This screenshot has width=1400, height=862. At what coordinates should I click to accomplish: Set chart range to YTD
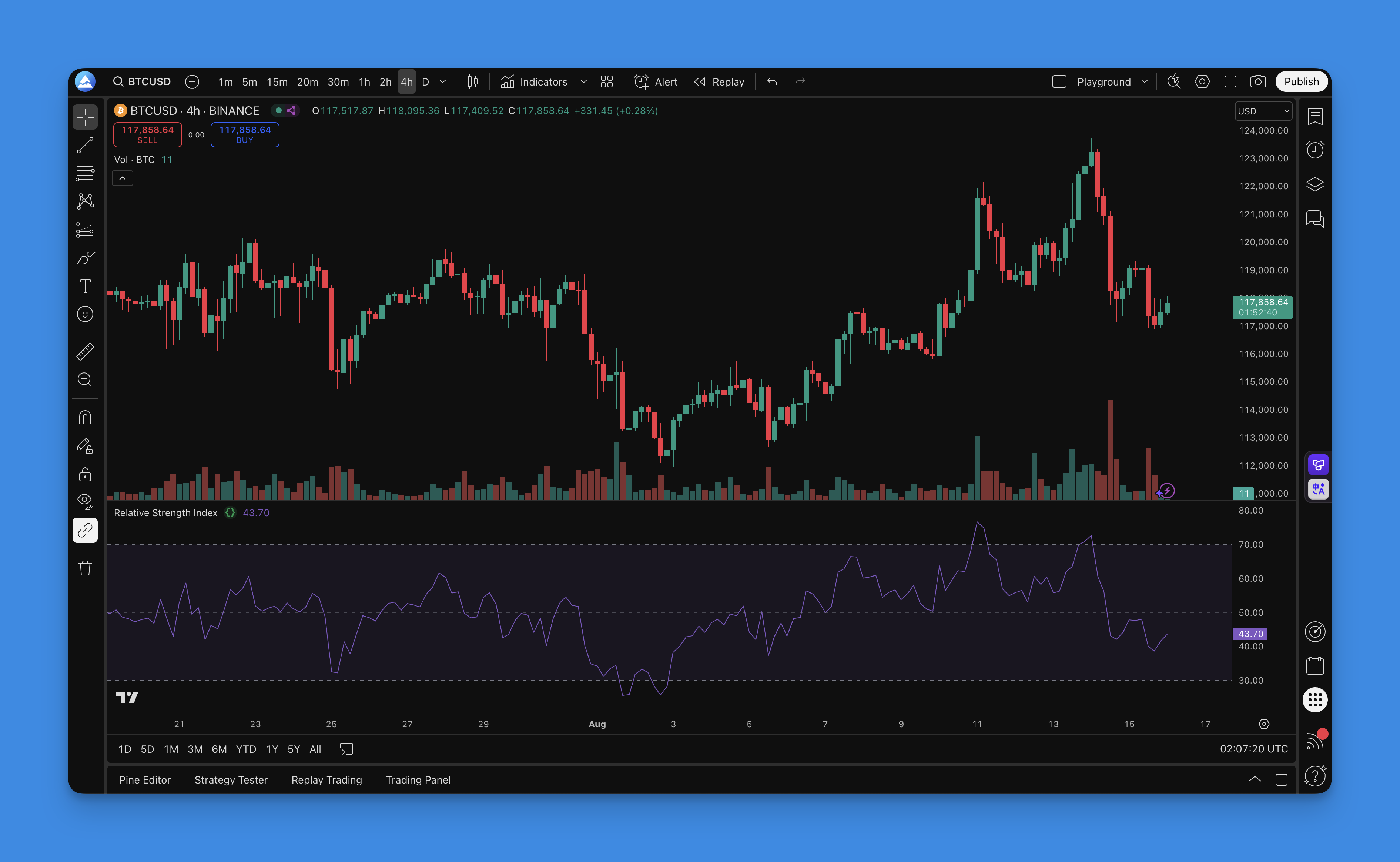(x=246, y=749)
